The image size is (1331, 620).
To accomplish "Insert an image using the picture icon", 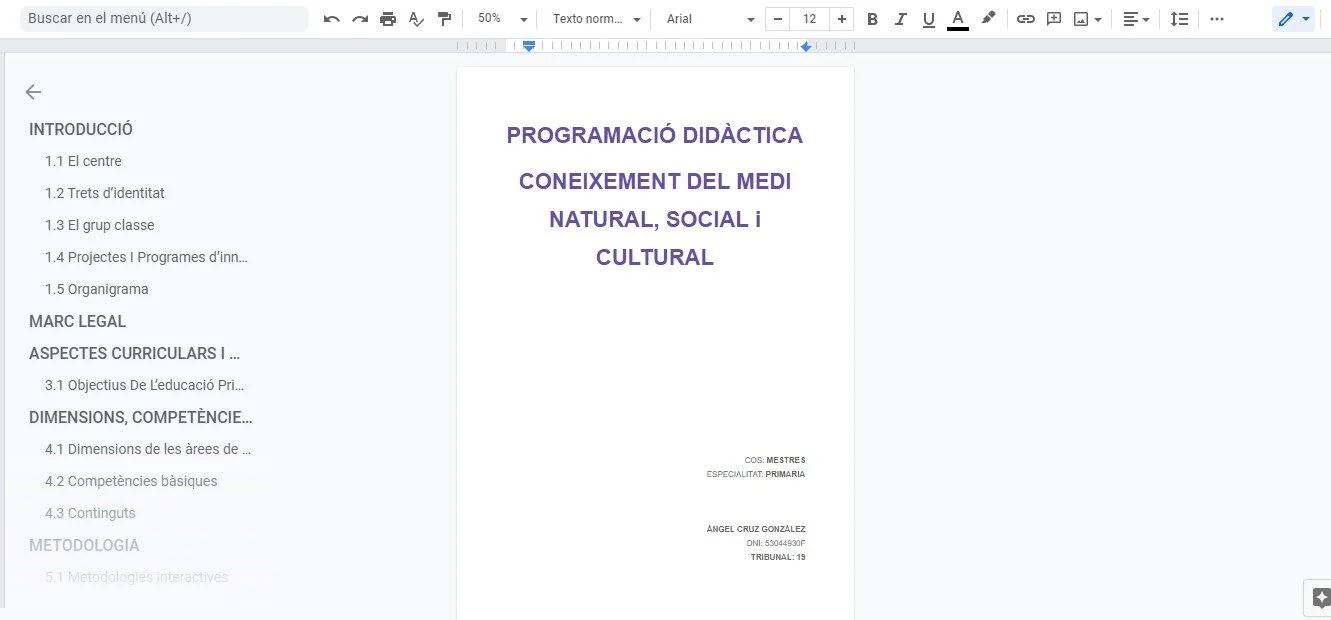I will pyautogui.click(x=1081, y=19).
